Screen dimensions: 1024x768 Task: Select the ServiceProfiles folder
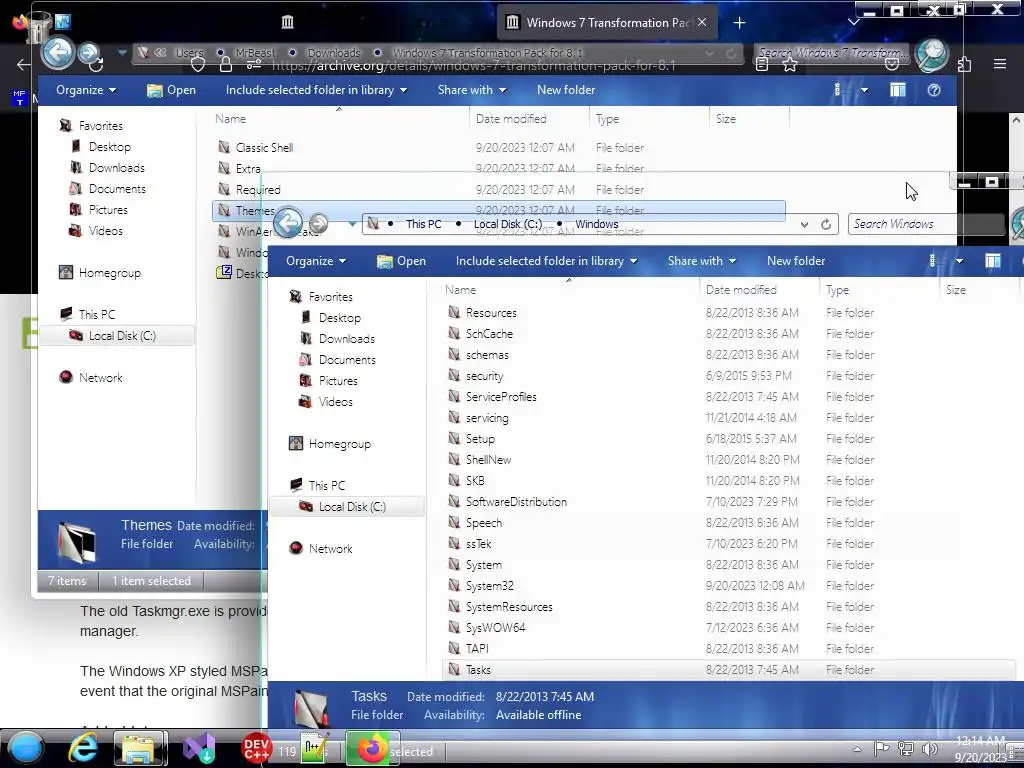[x=501, y=397]
